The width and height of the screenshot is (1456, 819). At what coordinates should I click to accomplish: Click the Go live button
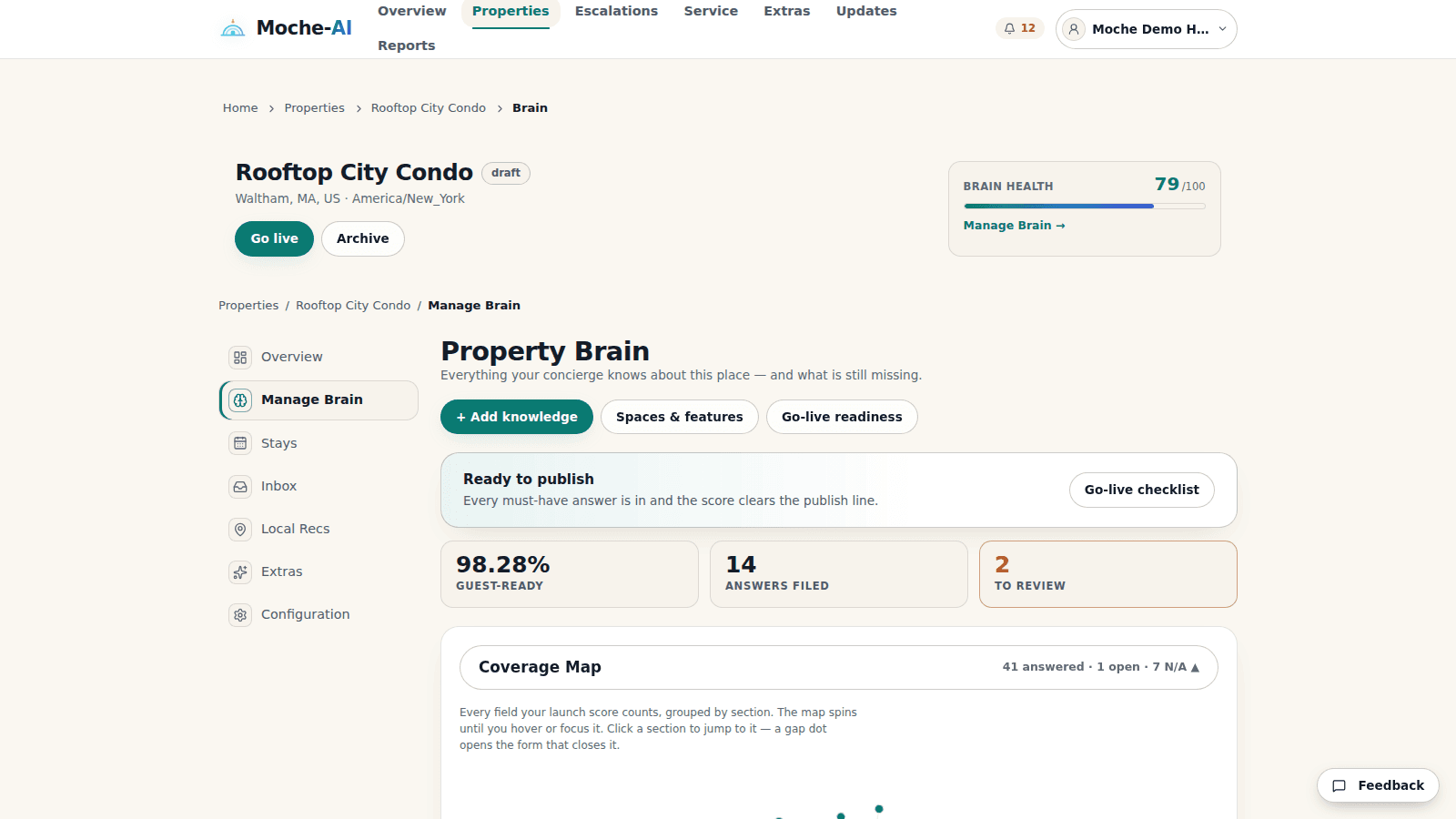tap(274, 238)
